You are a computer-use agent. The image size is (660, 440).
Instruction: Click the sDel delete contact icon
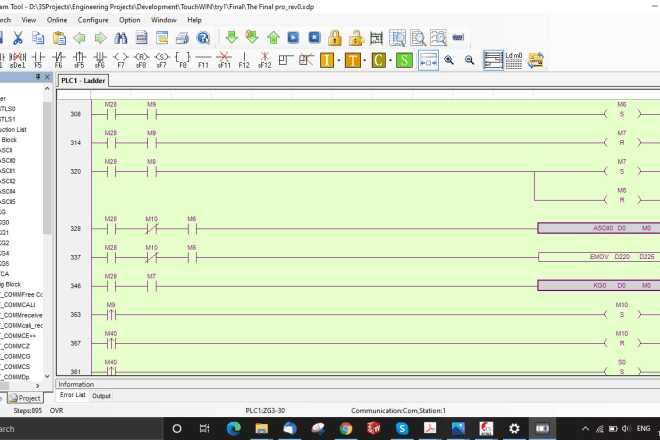pos(17,60)
